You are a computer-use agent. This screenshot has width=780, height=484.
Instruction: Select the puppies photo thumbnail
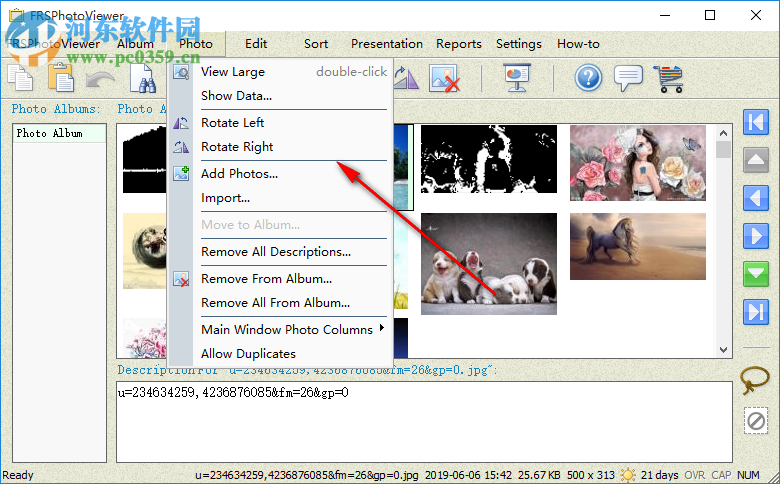pyautogui.click(x=488, y=264)
